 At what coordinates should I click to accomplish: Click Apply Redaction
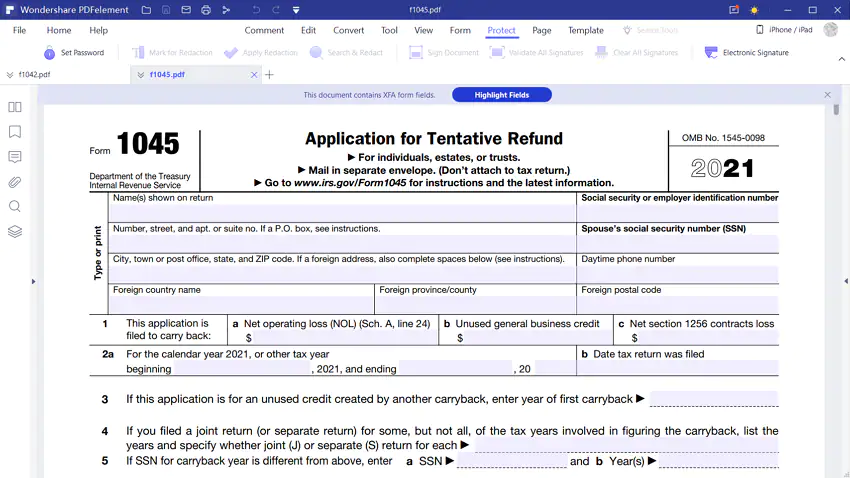pos(261,53)
